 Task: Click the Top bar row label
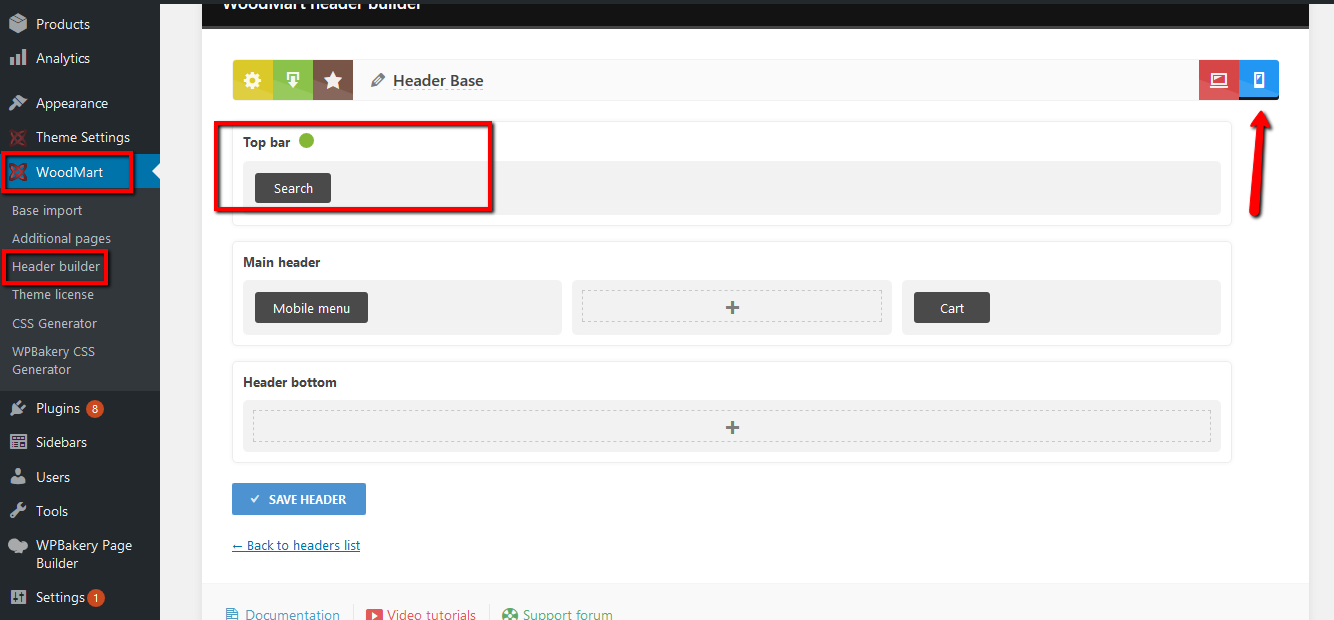(267, 142)
